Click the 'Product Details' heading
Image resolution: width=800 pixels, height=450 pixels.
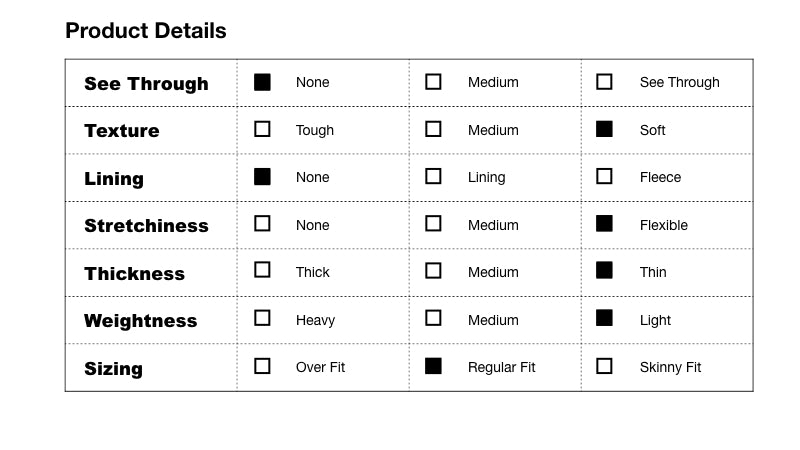click(x=146, y=31)
